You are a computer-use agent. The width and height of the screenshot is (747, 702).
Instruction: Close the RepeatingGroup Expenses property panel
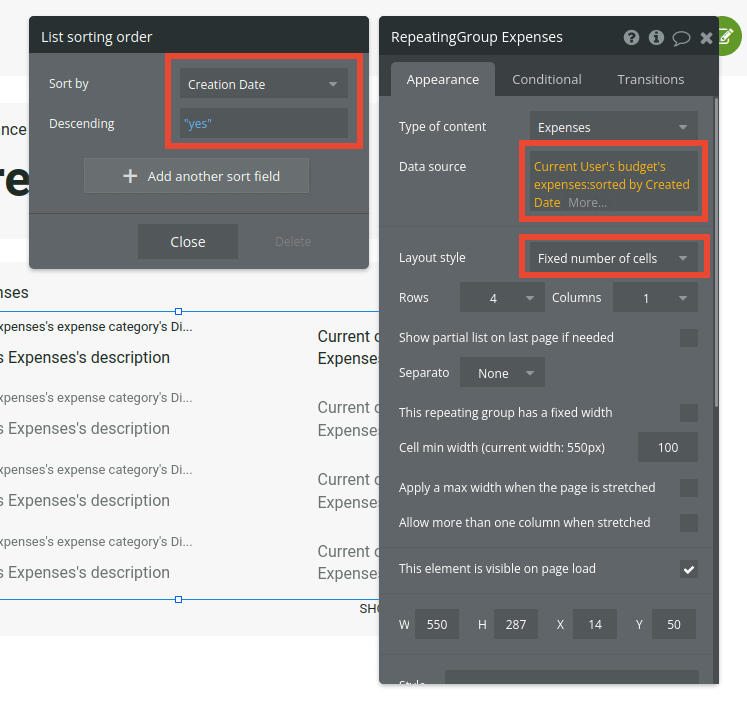[x=706, y=38]
